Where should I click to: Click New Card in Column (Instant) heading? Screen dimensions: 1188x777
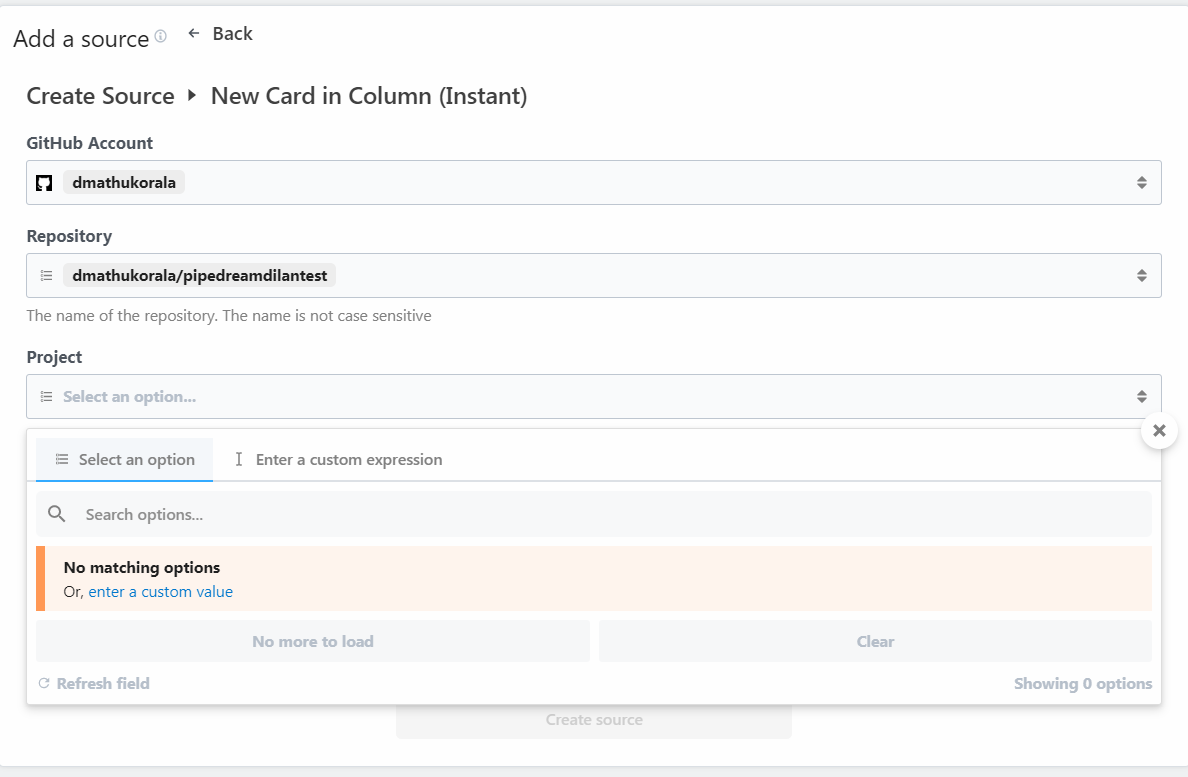click(369, 96)
